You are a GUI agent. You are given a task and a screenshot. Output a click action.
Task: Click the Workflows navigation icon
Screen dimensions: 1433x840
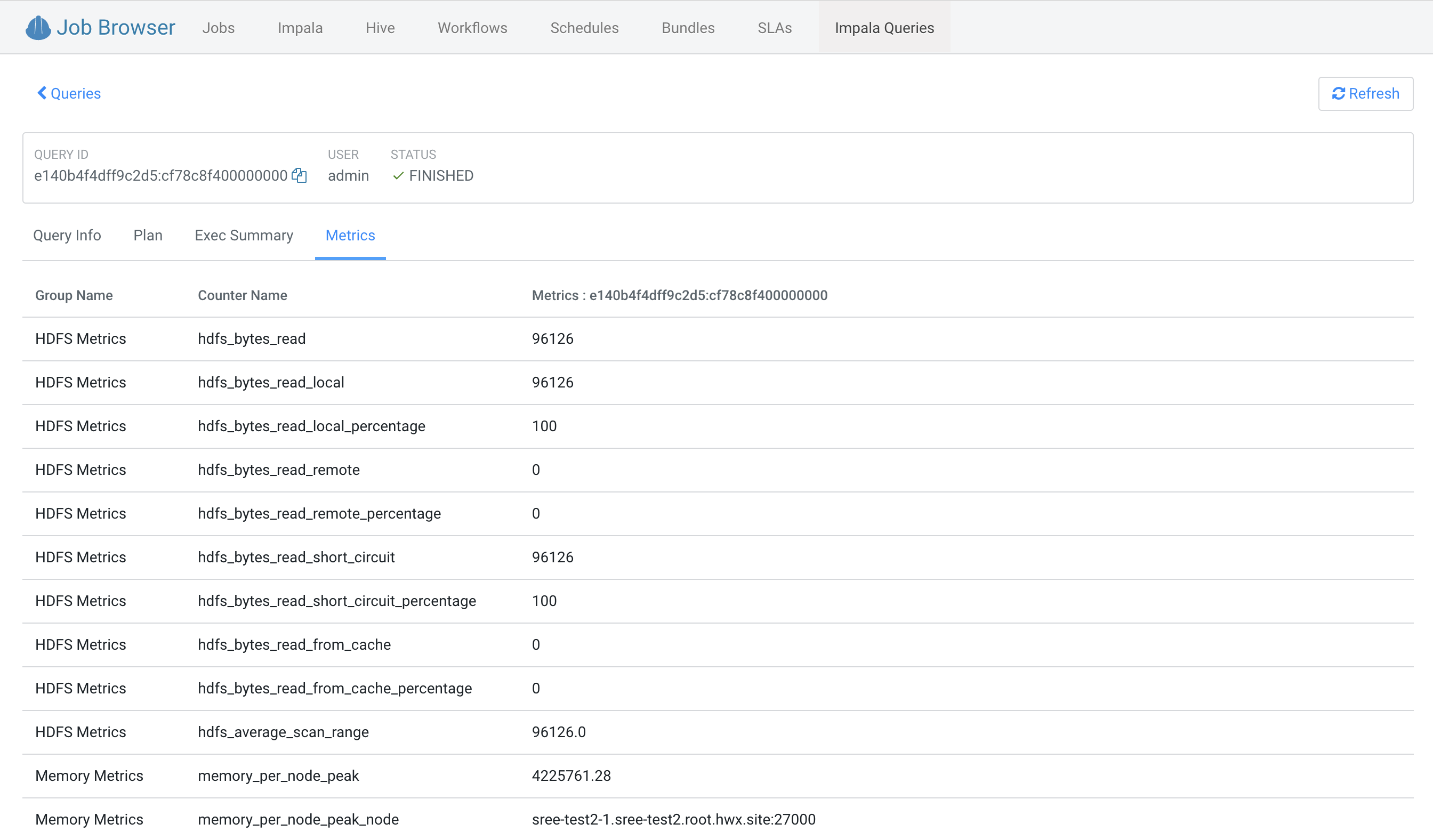tap(472, 27)
